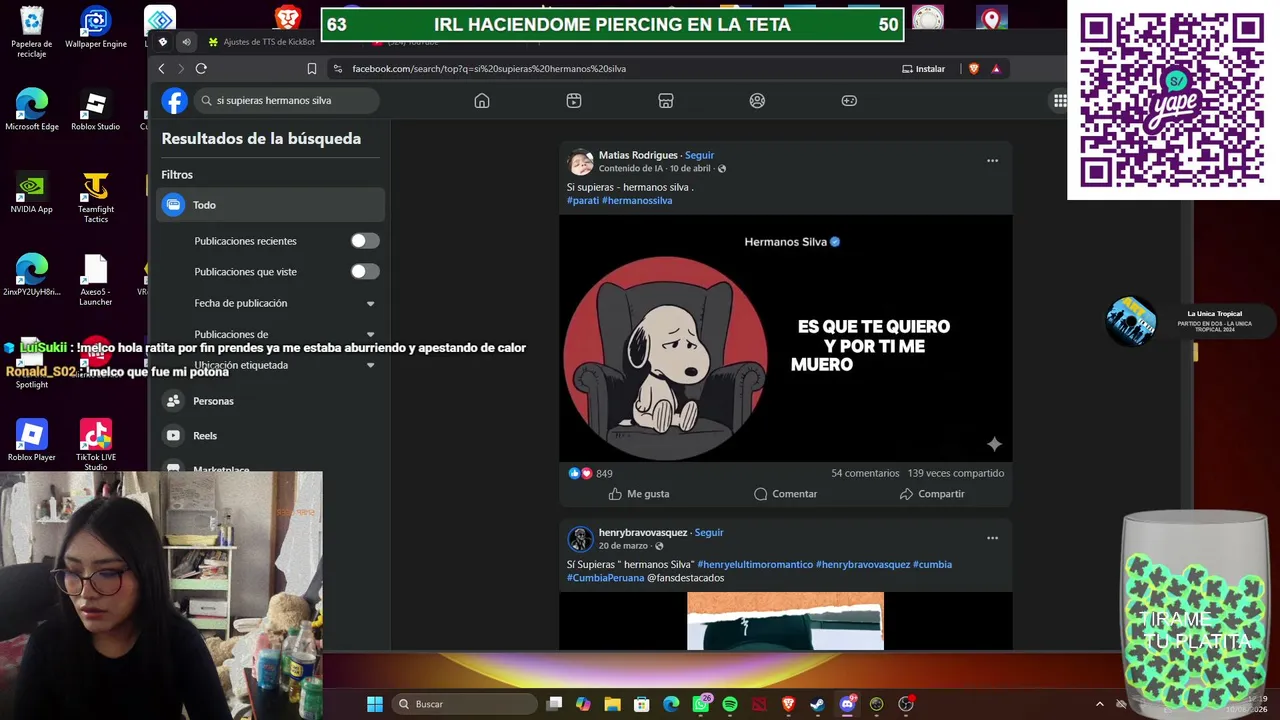The image size is (1280, 720).
Task: Open the Matias Rodrigues profile name
Action: (638, 156)
